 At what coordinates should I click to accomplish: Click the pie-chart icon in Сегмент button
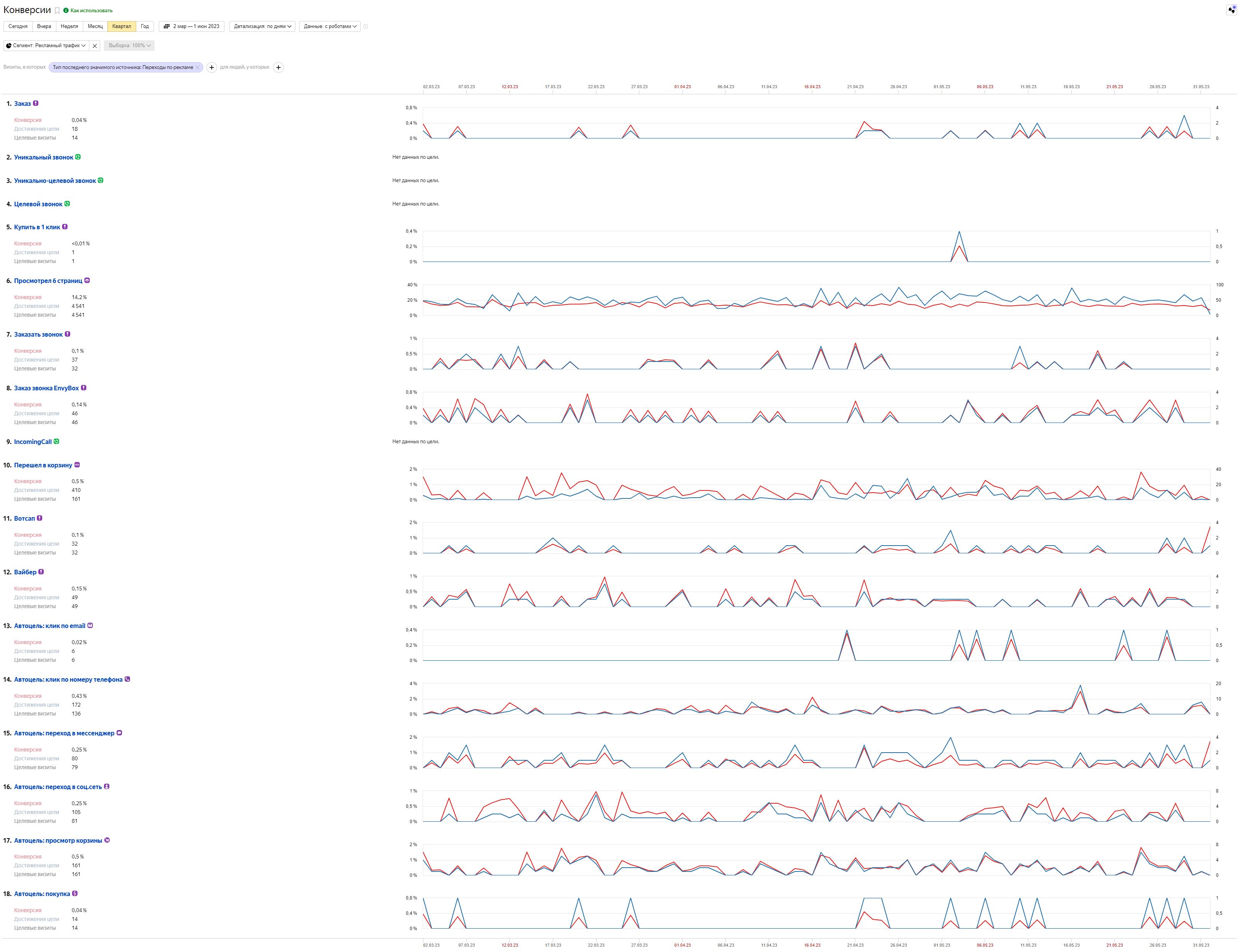8,45
